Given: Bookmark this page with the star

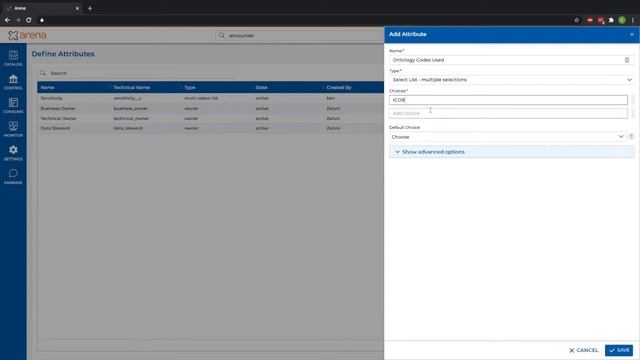Looking at the screenshot, I should 576,20.
